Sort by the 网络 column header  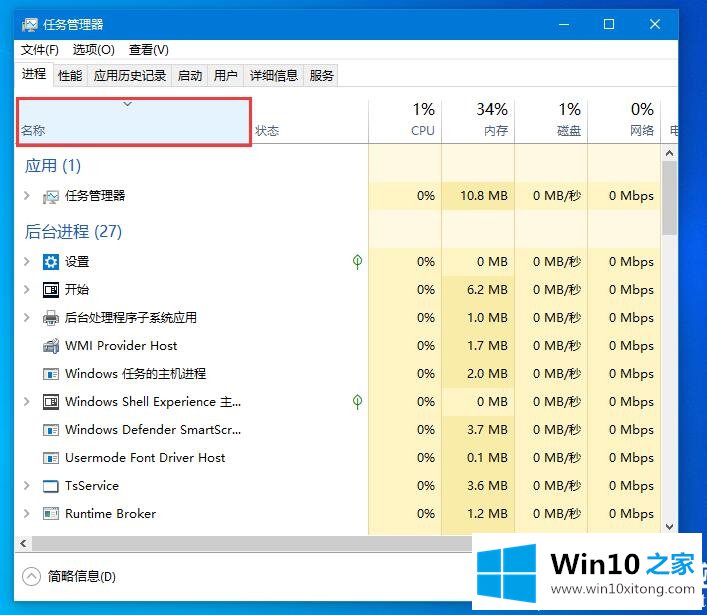[624, 122]
